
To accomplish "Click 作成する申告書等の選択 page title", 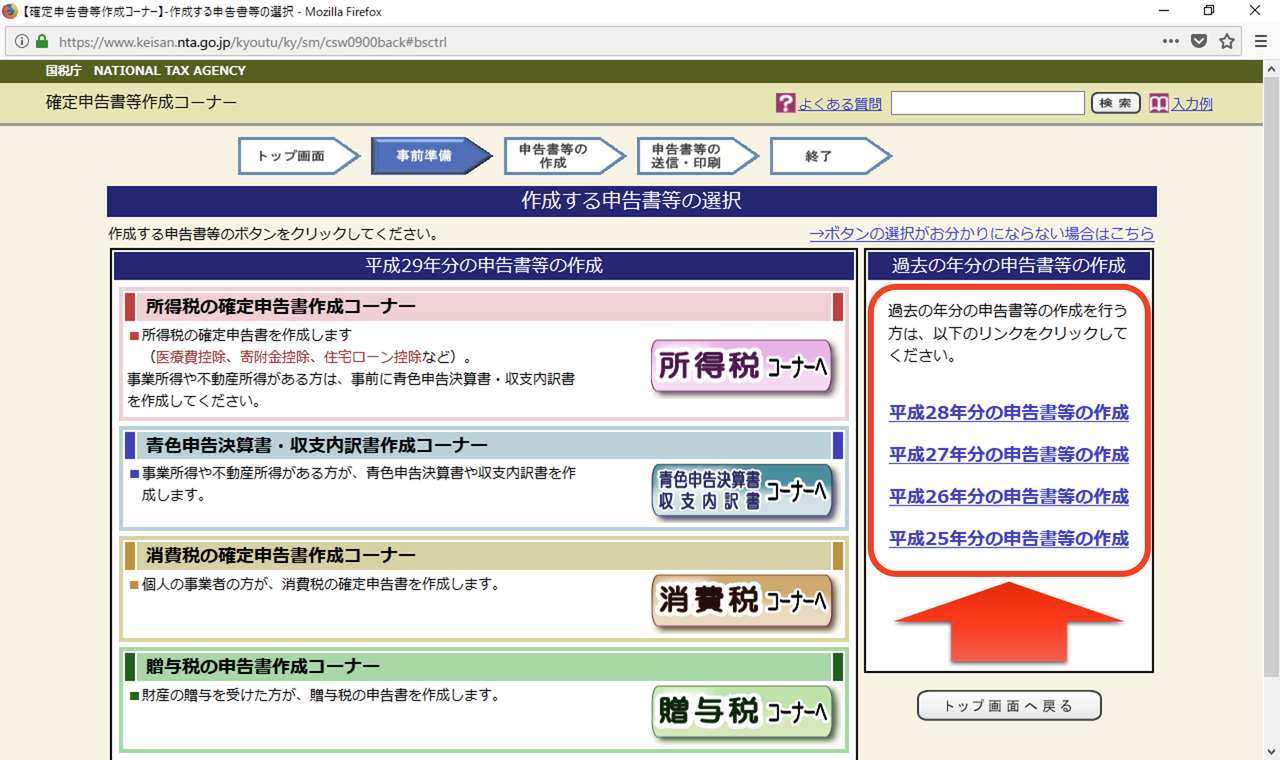I will tap(632, 201).
